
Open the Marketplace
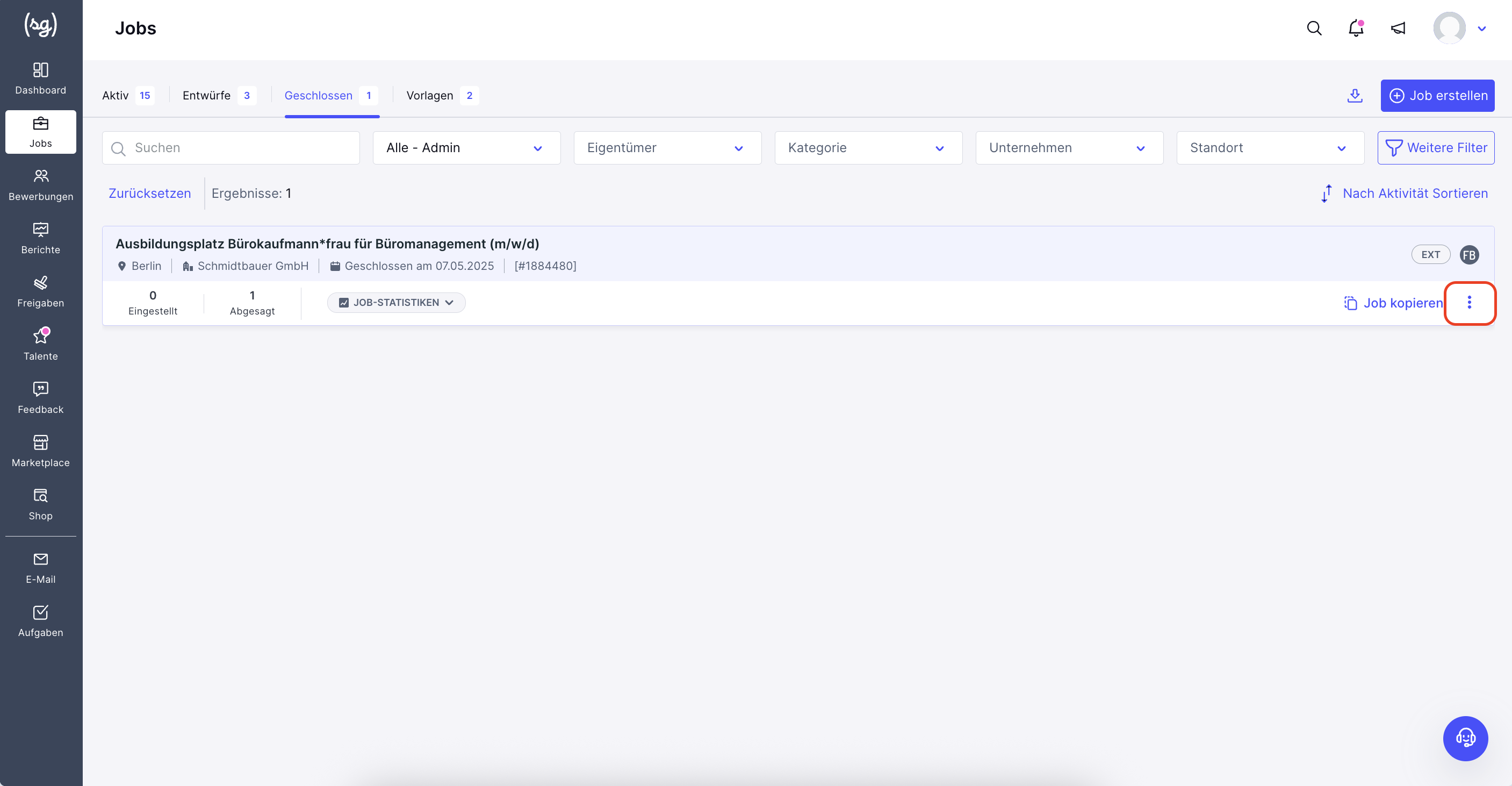click(40, 451)
